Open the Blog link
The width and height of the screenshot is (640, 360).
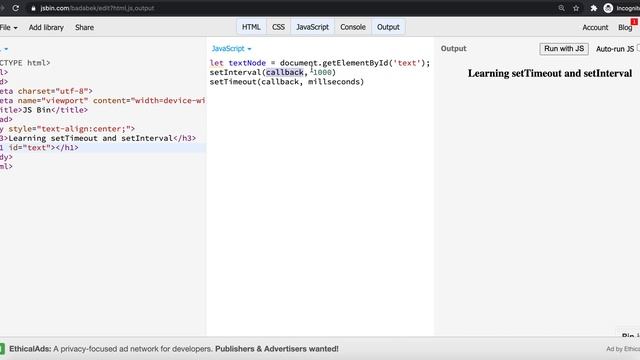(625, 27)
